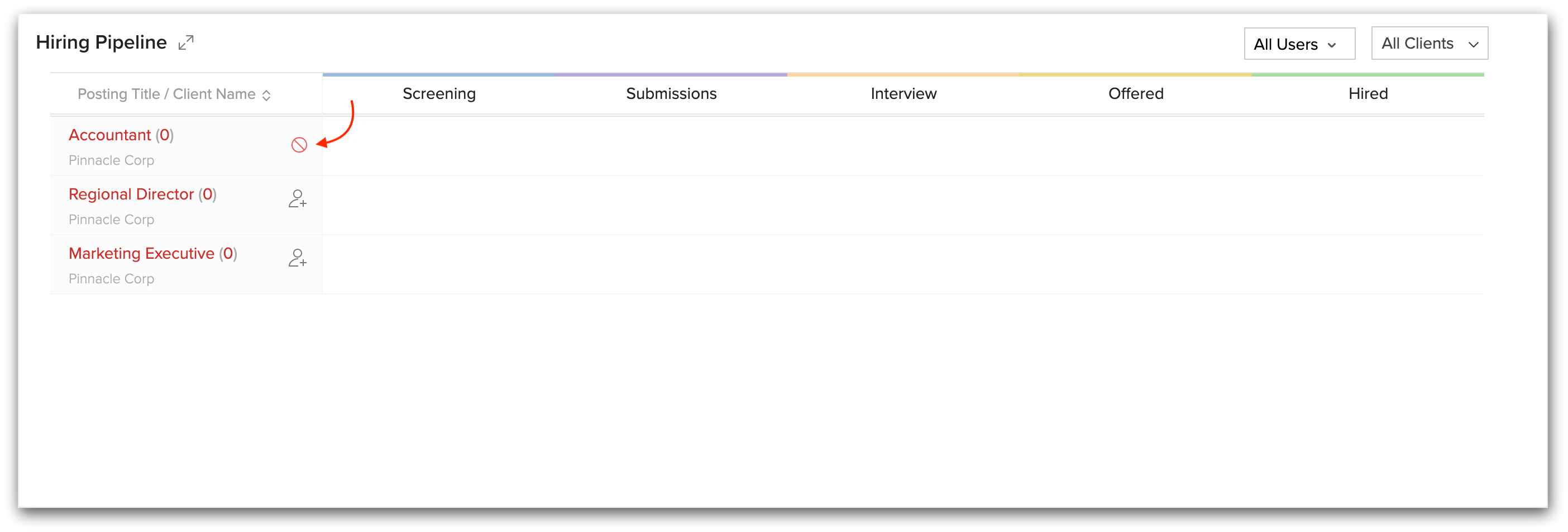Open the Accountant job posting link

point(109,135)
